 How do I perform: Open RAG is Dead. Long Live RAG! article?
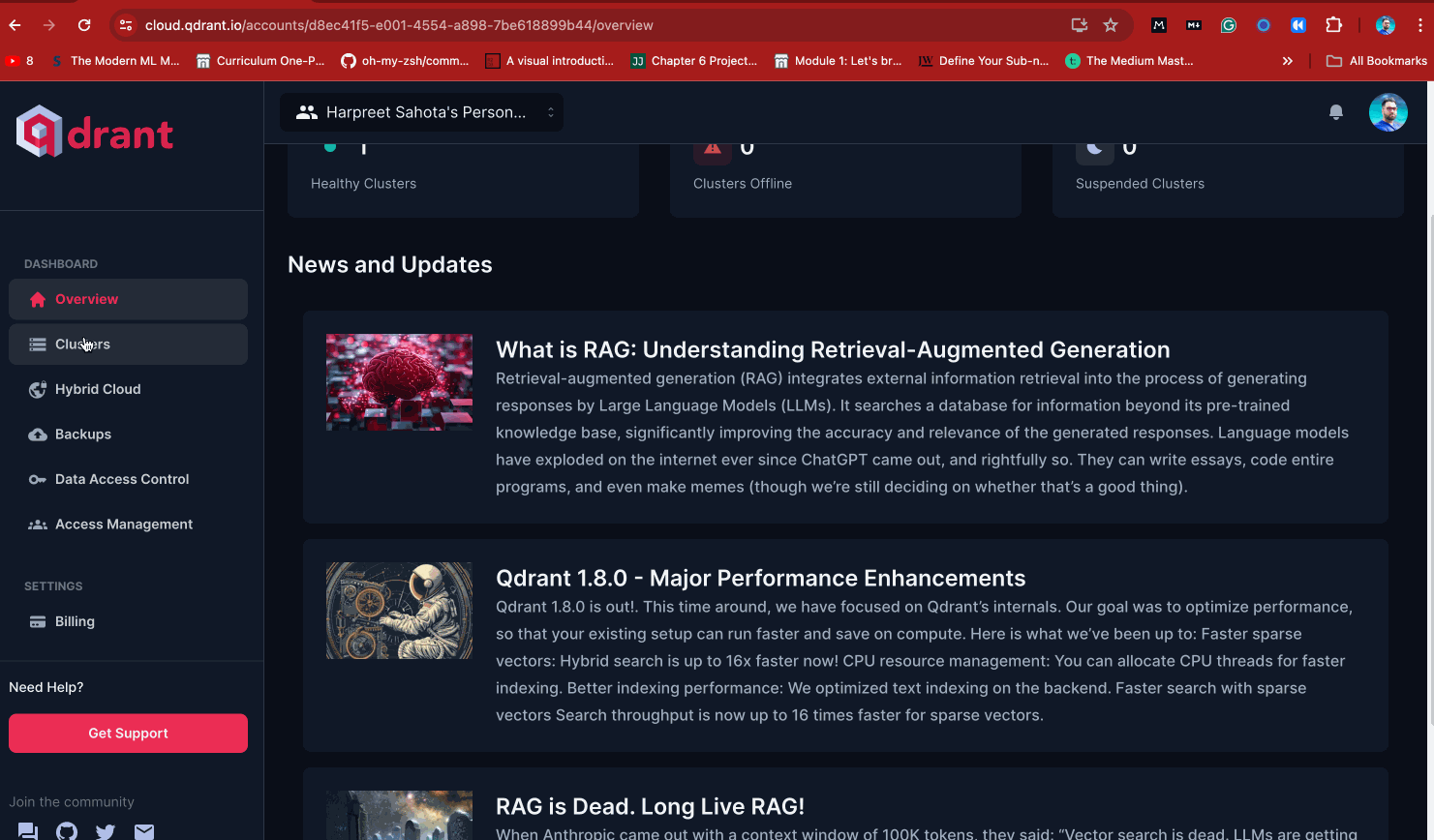coord(650,806)
